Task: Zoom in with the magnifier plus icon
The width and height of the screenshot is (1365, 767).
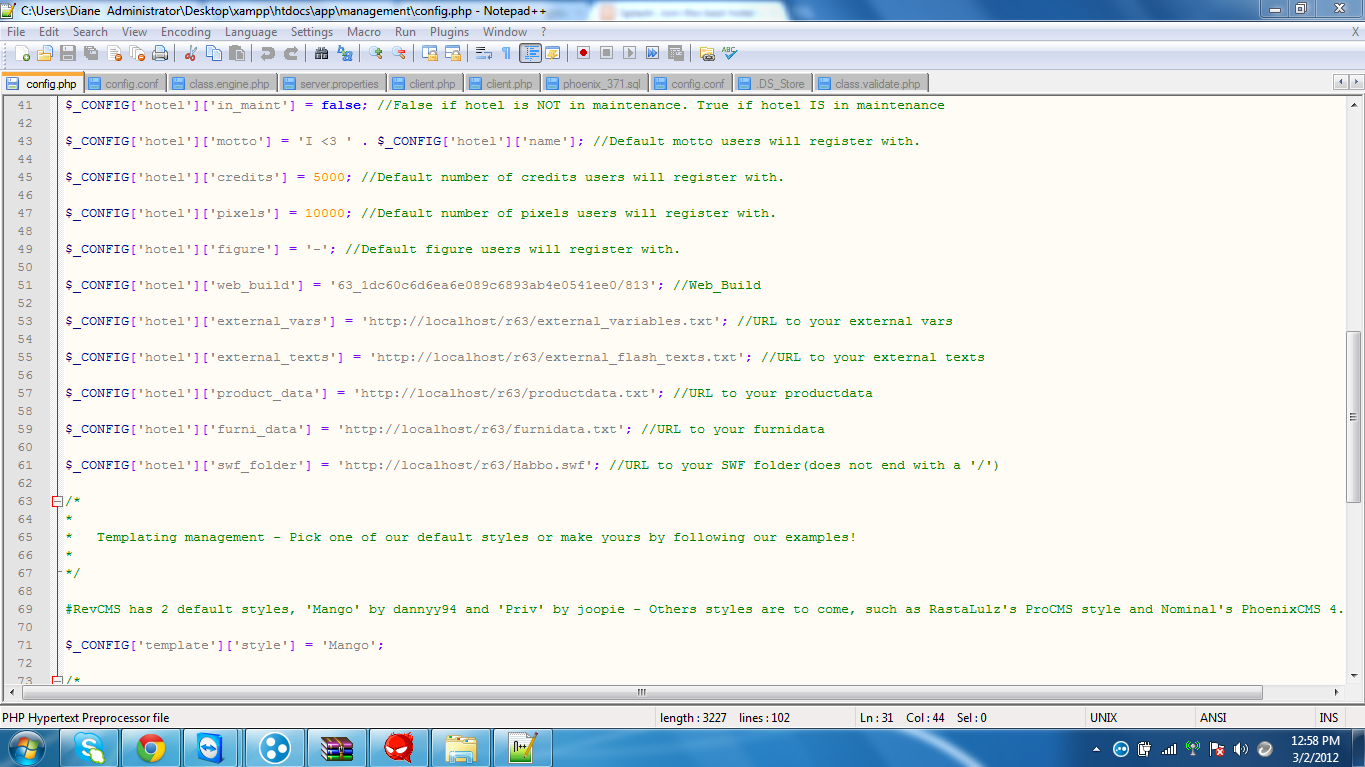Action: 376,53
